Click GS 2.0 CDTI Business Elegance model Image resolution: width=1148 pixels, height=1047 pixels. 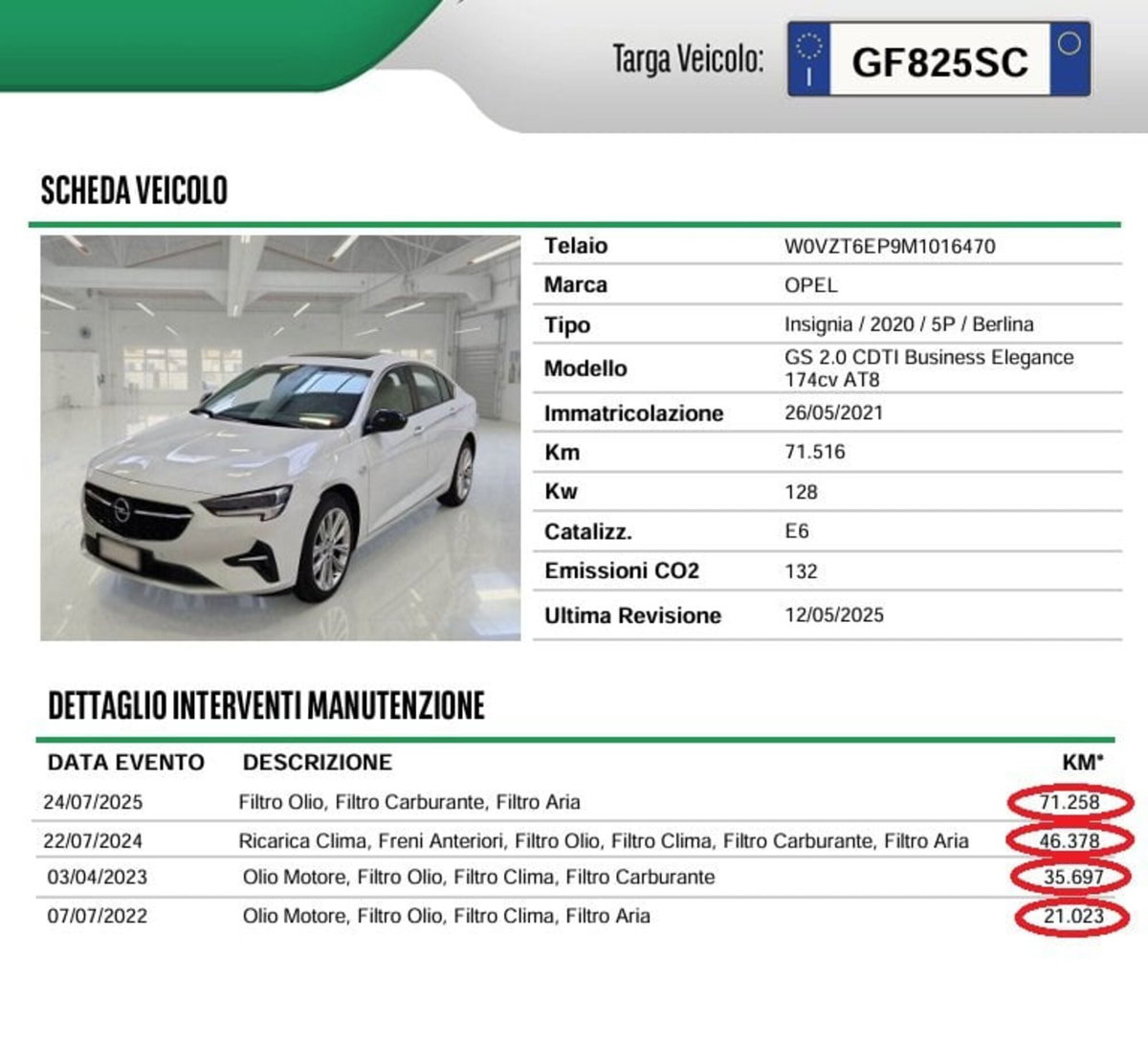(x=929, y=368)
